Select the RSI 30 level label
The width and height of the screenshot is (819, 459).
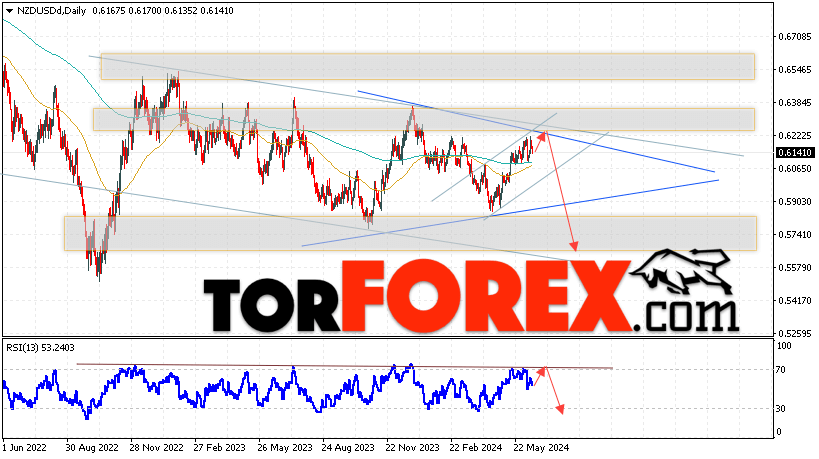pos(780,409)
